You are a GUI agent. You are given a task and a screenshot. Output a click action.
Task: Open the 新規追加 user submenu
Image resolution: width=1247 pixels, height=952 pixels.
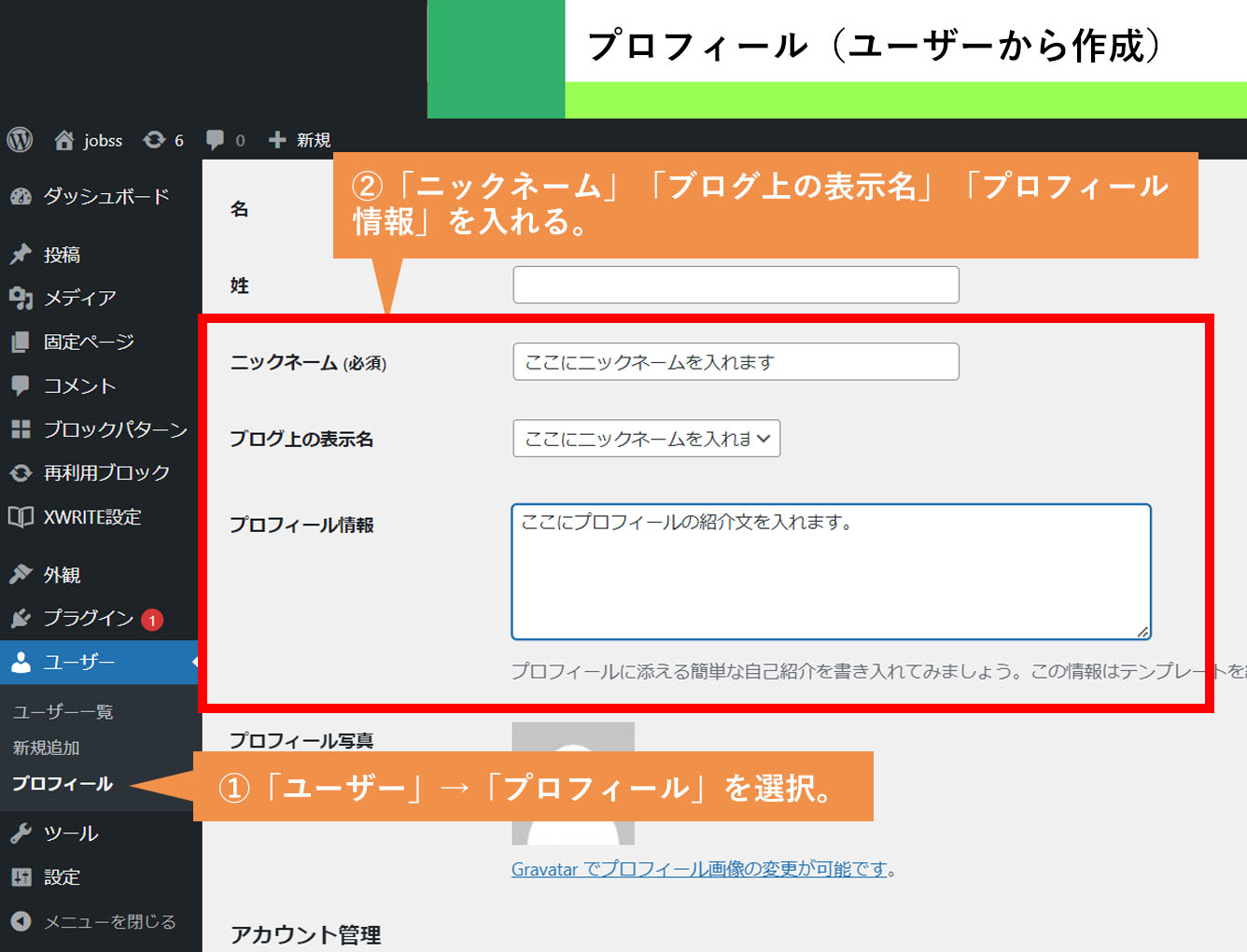point(46,748)
